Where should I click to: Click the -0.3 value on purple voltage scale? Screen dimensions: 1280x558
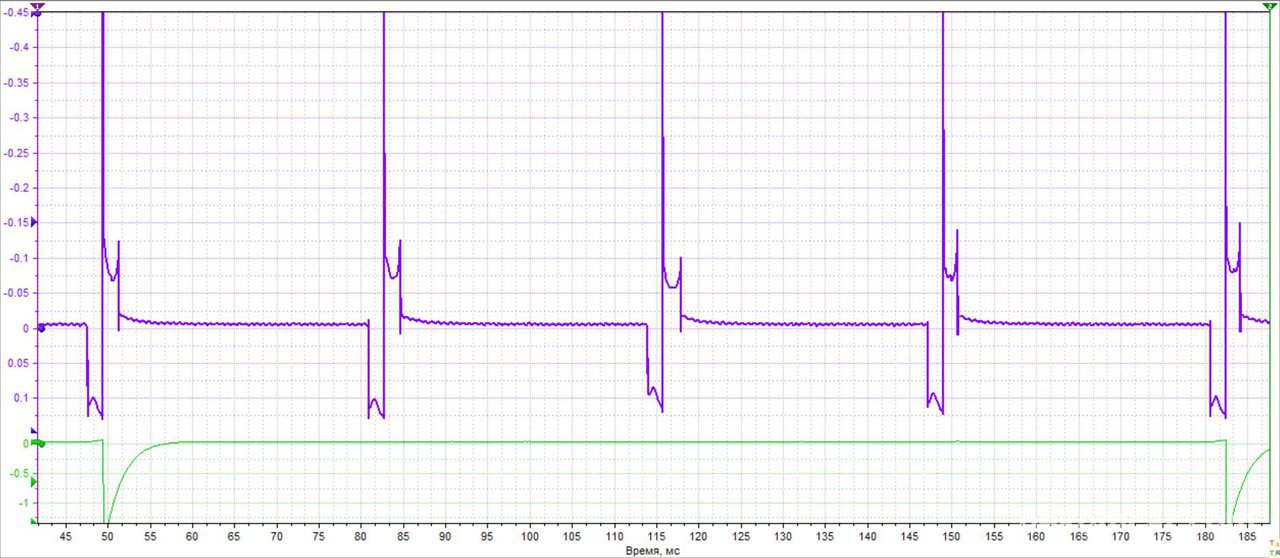click(x=17, y=118)
